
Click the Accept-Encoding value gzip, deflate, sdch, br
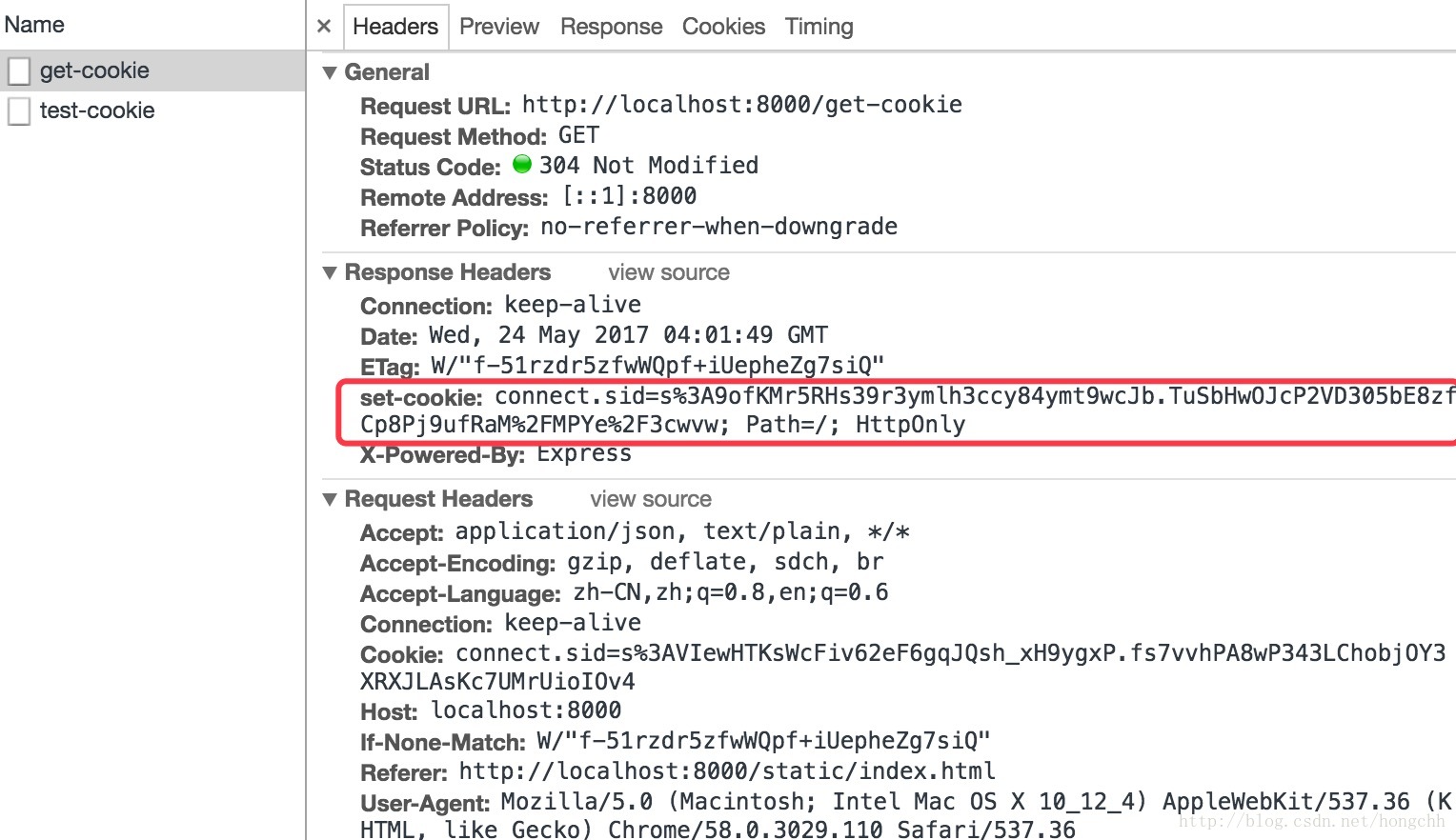[725, 562]
